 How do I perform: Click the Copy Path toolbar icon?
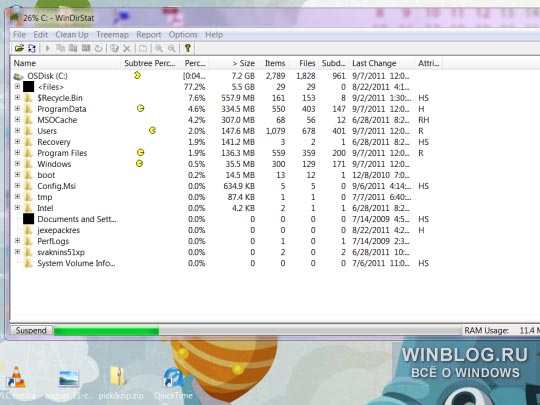coord(60,48)
